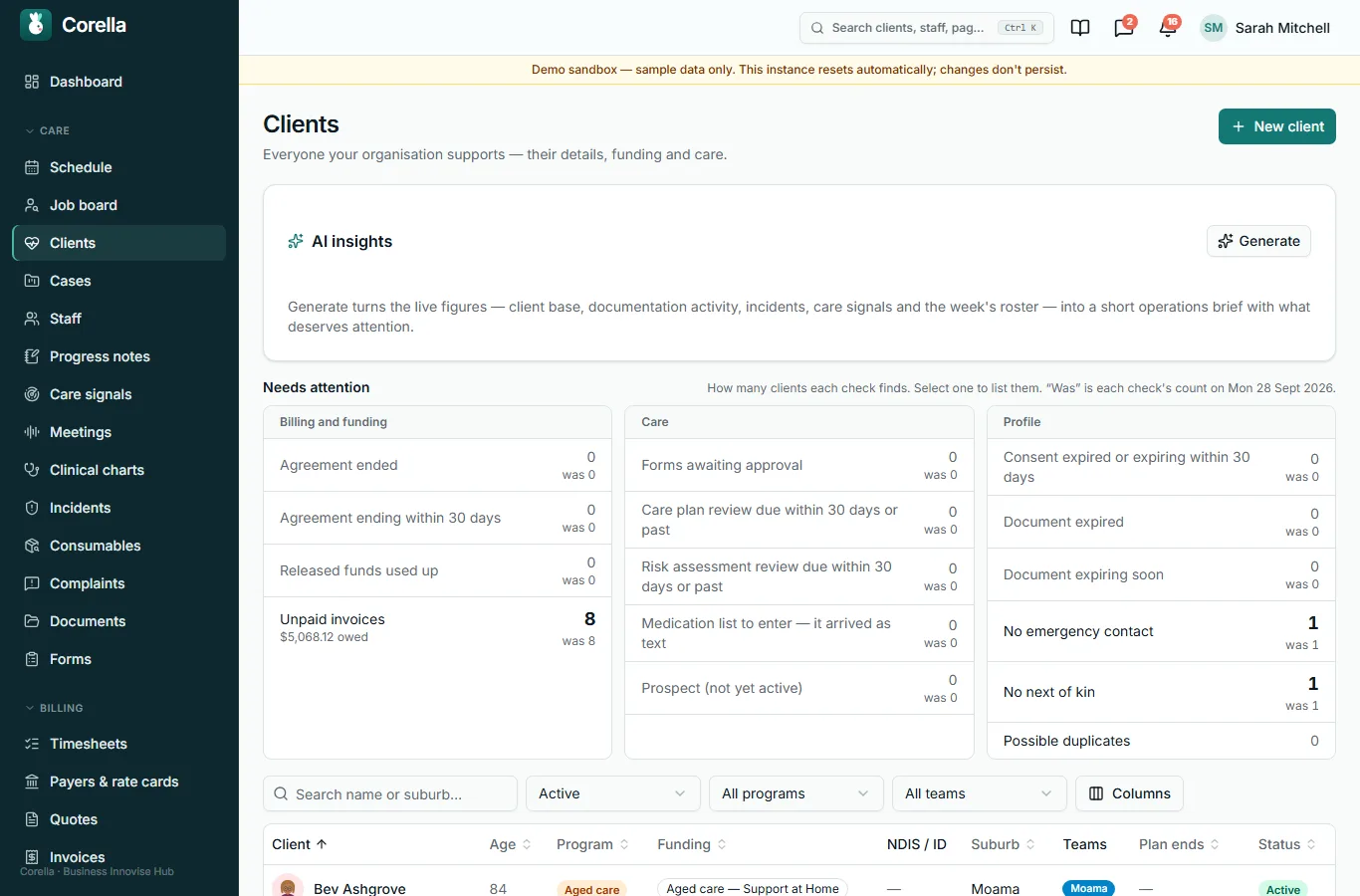Image resolution: width=1360 pixels, height=896 pixels.
Task: Open Quotes in the sidebar
Action: (119, 819)
